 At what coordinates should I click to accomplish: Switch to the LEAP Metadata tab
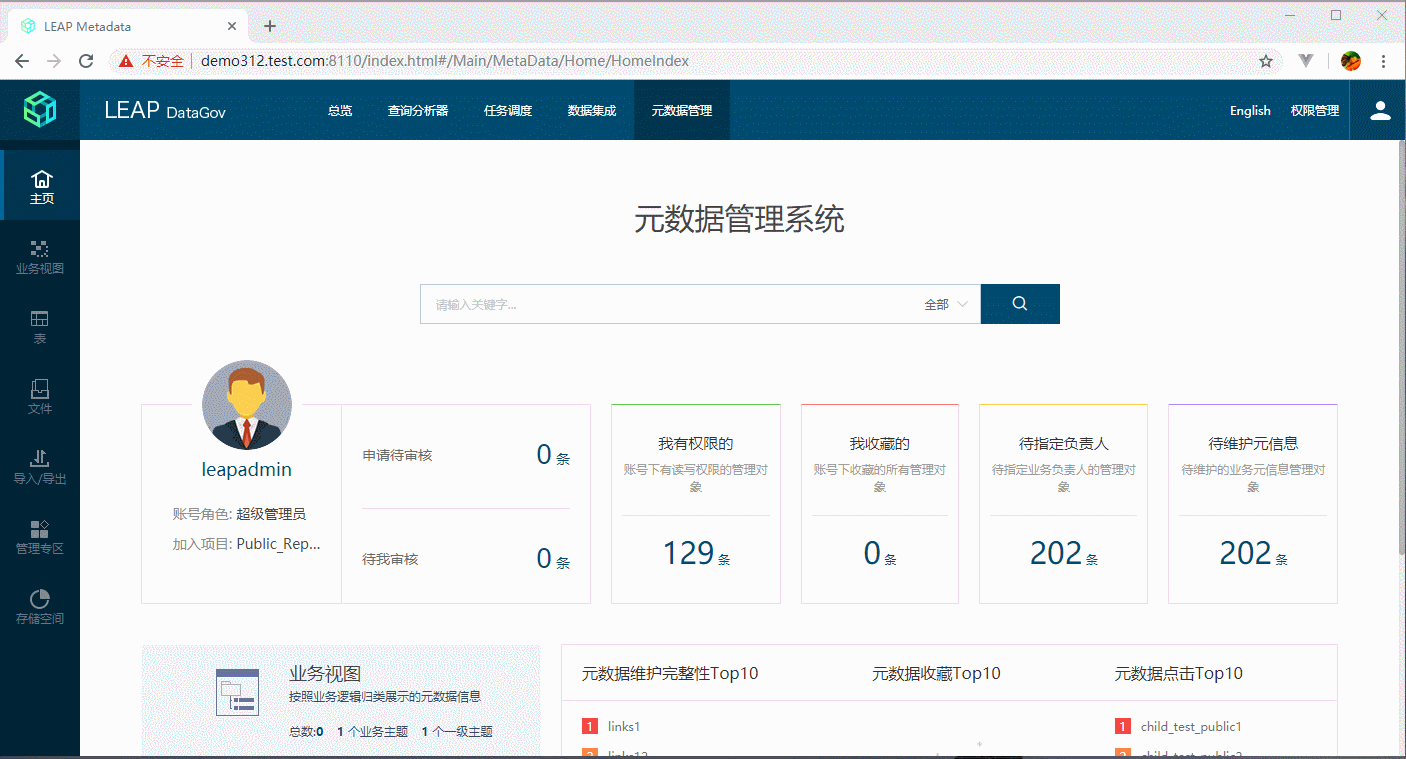[x=130, y=26]
